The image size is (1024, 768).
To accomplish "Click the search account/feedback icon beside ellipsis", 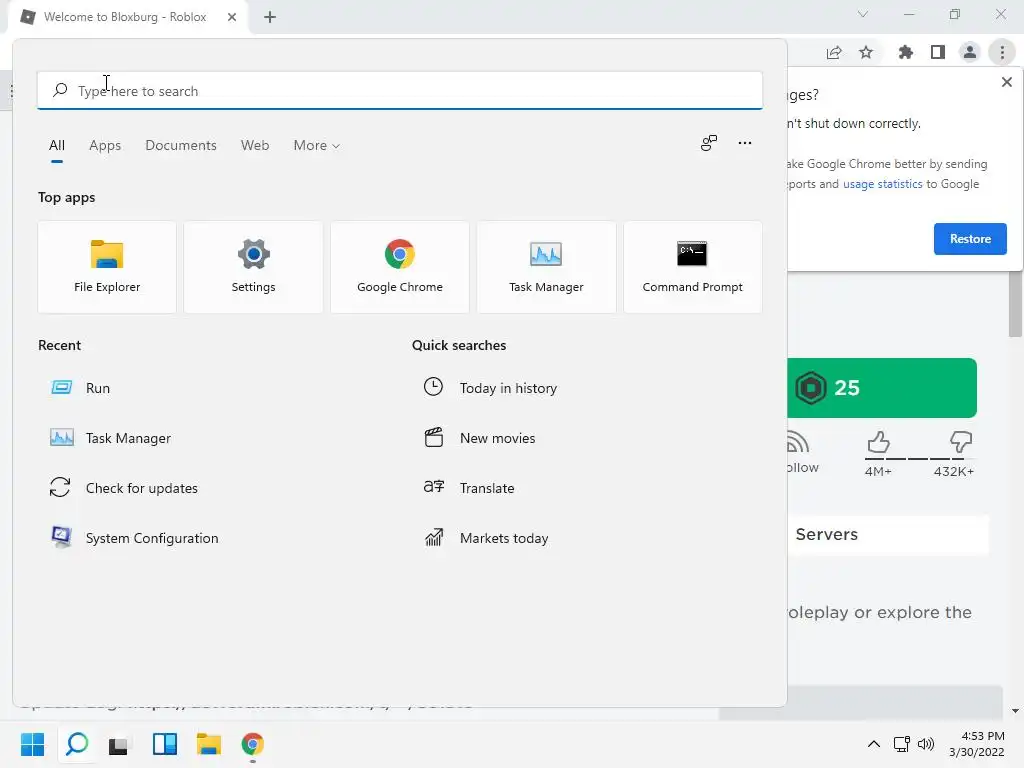I will click(x=709, y=143).
